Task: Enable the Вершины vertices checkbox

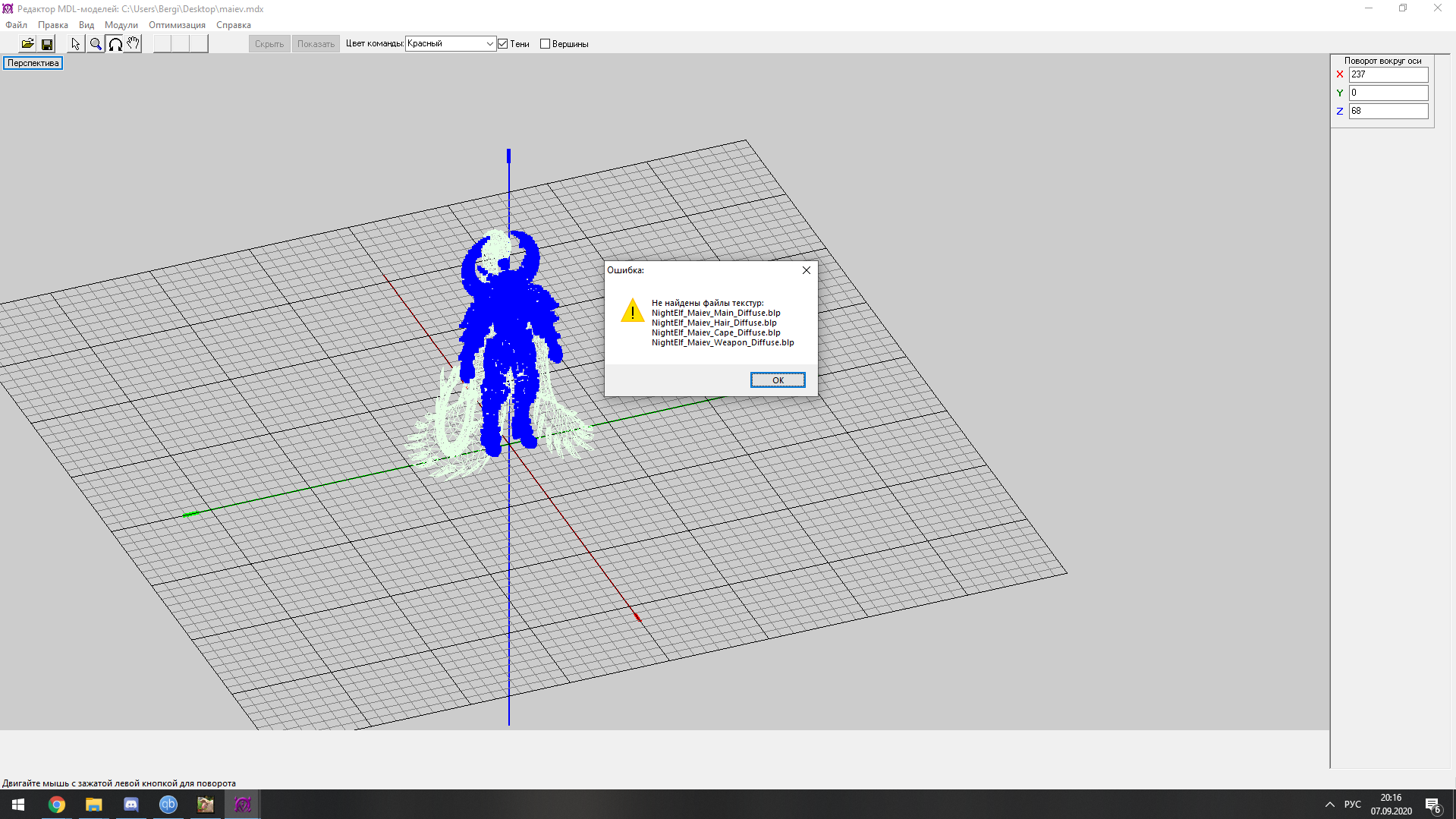Action: point(545,44)
